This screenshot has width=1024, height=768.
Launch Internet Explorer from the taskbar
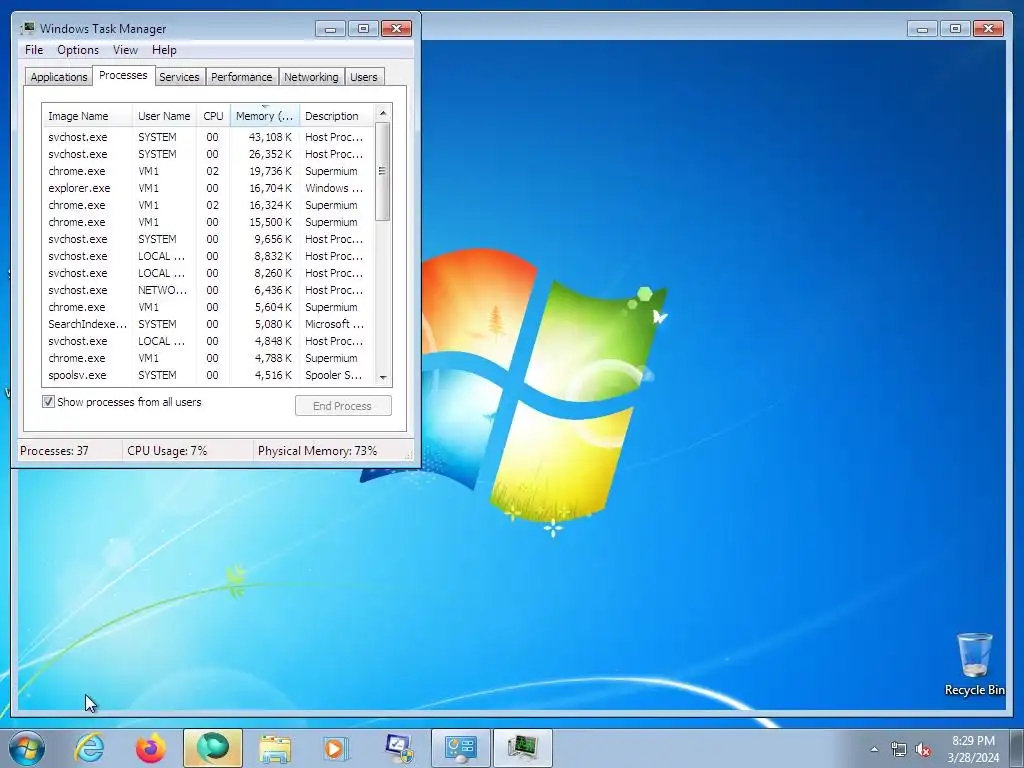point(89,748)
